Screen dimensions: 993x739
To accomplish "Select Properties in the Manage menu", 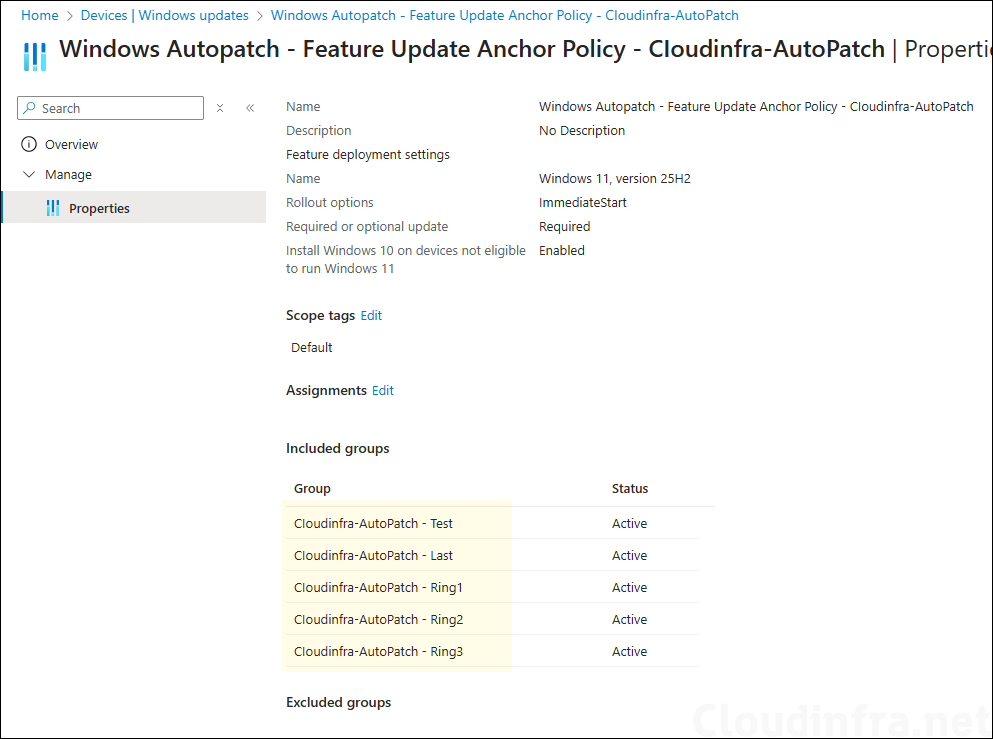I will point(99,208).
